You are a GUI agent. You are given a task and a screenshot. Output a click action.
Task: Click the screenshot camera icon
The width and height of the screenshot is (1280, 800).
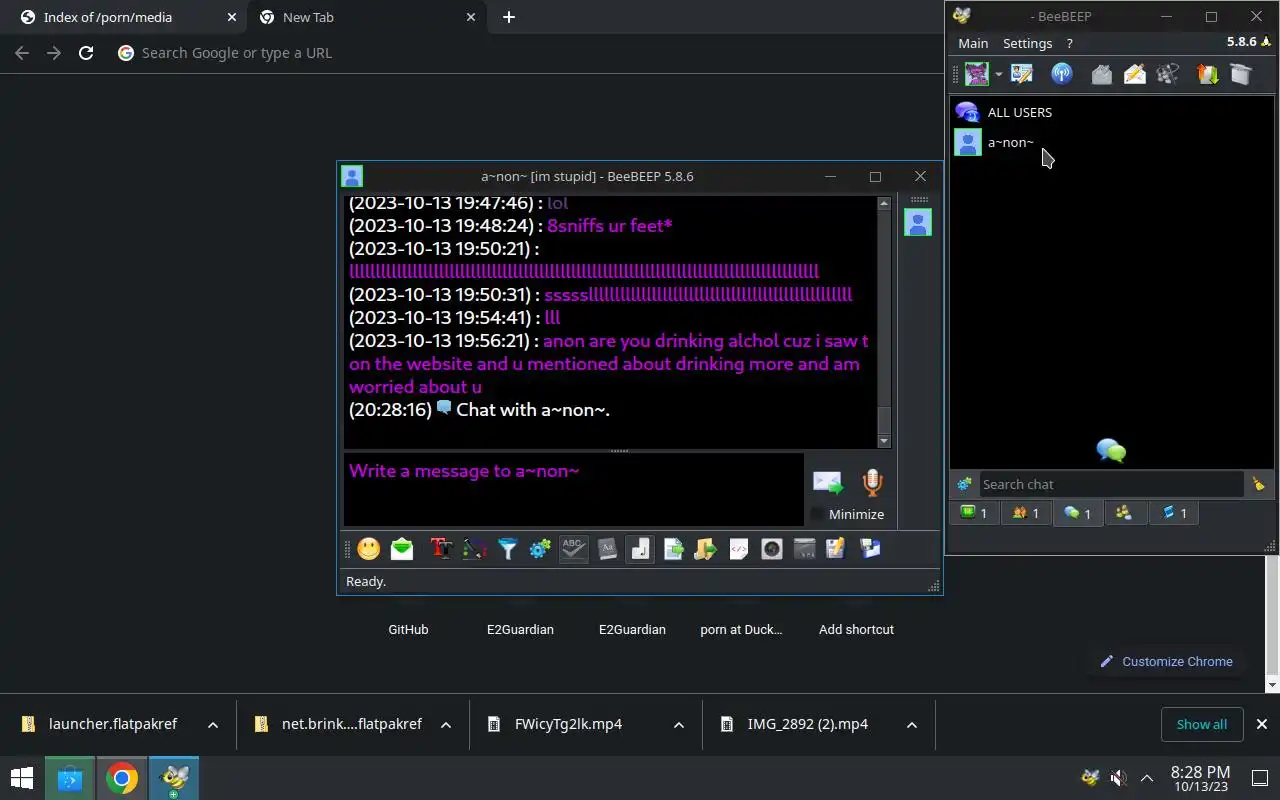[772, 549]
